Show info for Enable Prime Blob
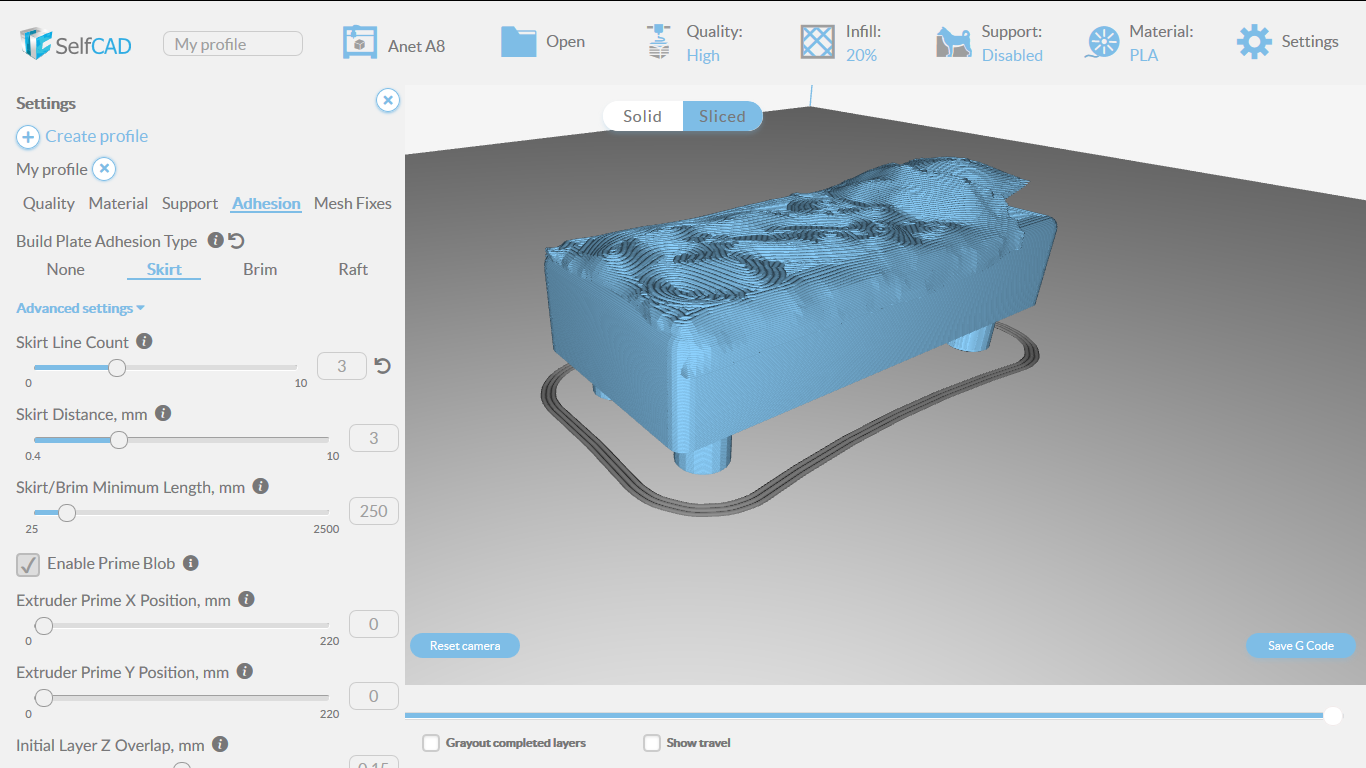1366x768 pixels. click(x=191, y=563)
